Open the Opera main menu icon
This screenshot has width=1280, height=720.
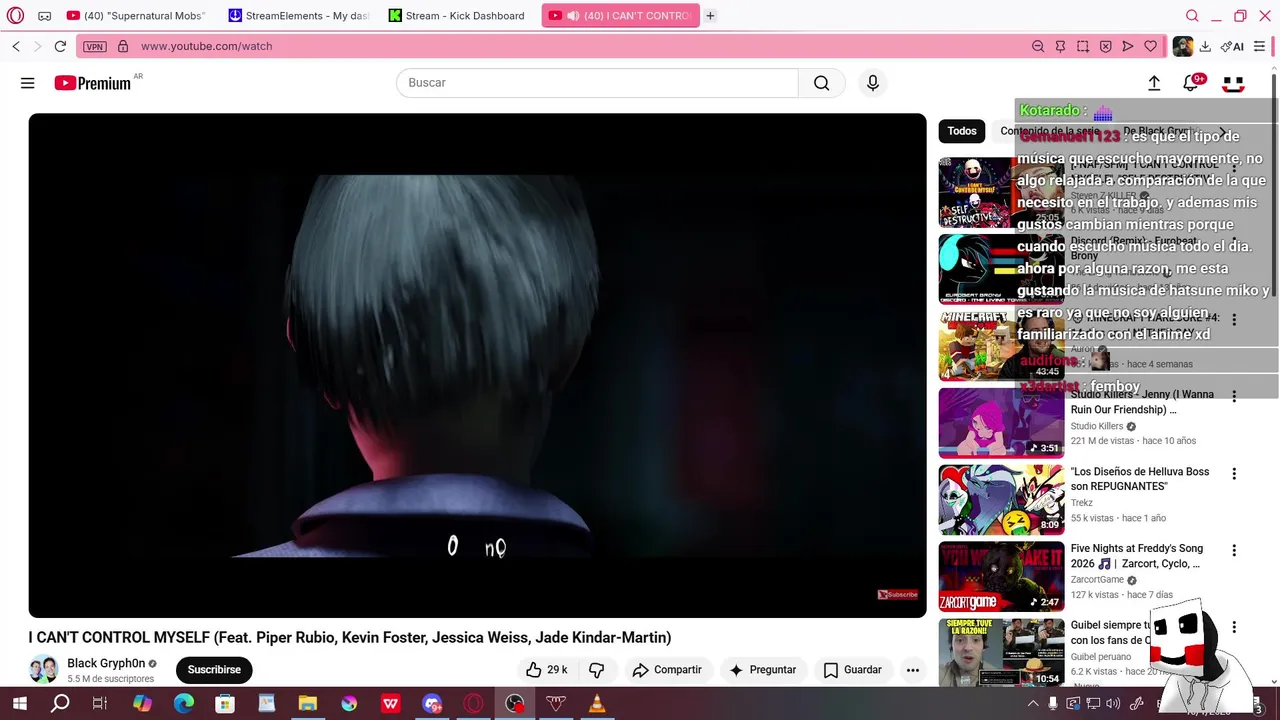coord(15,16)
